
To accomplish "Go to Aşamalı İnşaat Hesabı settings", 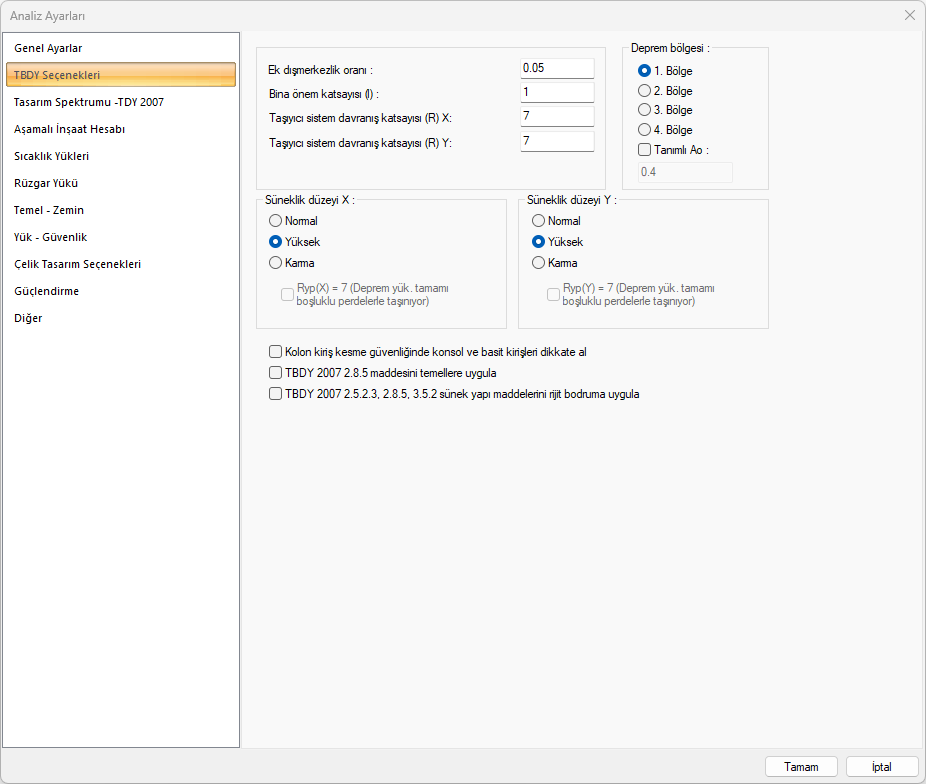I will [69, 129].
